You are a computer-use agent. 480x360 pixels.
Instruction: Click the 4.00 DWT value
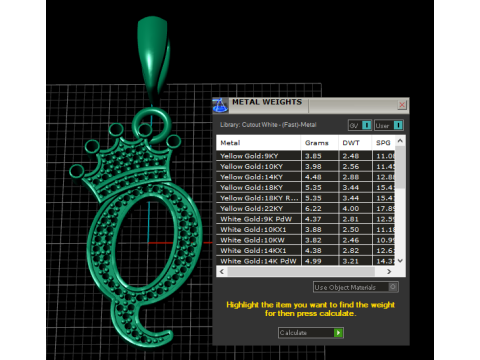(x=351, y=208)
